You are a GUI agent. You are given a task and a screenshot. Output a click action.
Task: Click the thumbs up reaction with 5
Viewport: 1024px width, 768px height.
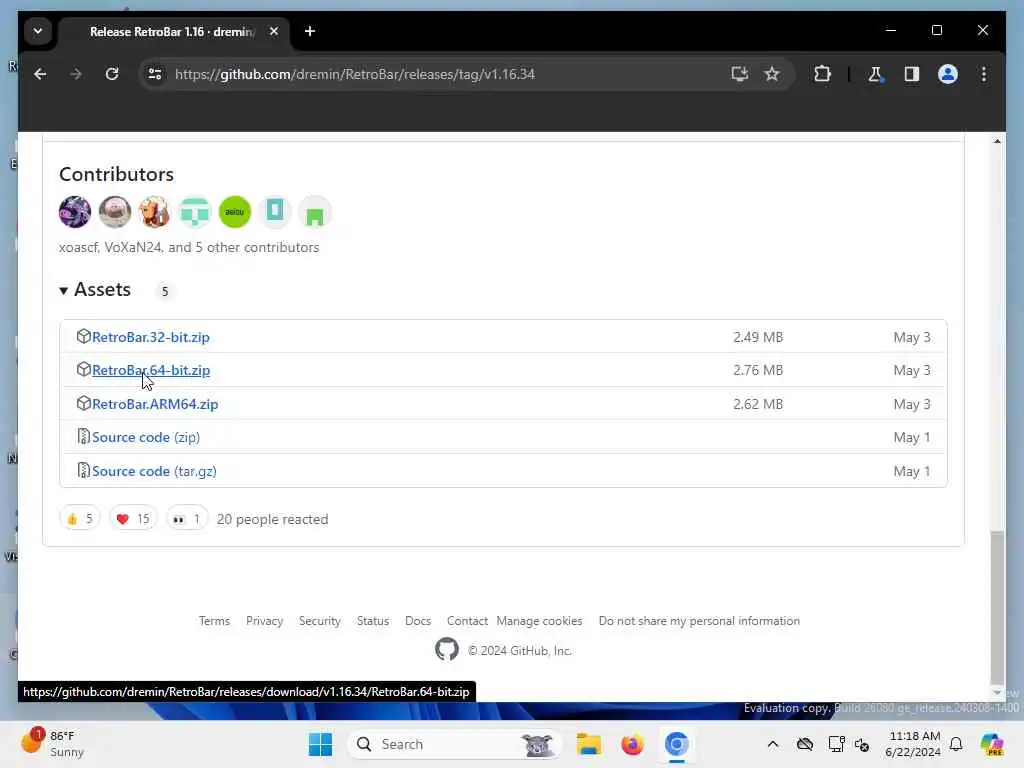click(80, 519)
